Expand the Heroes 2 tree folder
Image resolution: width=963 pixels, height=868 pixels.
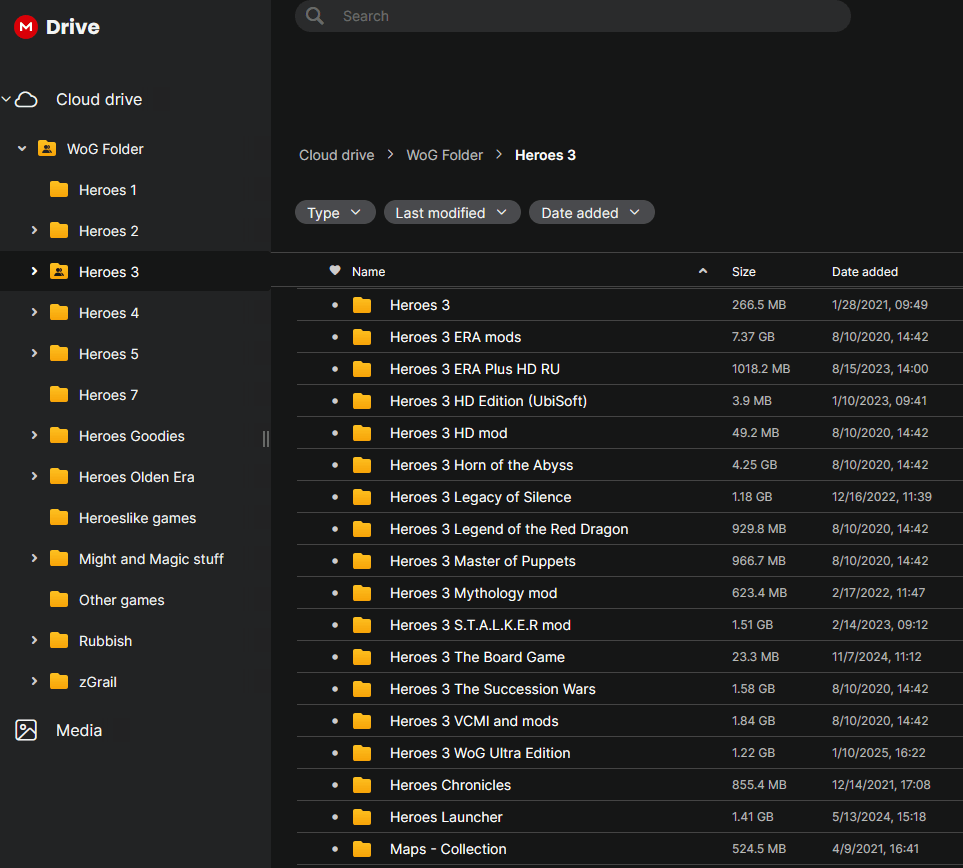pyautogui.click(x=34, y=231)
